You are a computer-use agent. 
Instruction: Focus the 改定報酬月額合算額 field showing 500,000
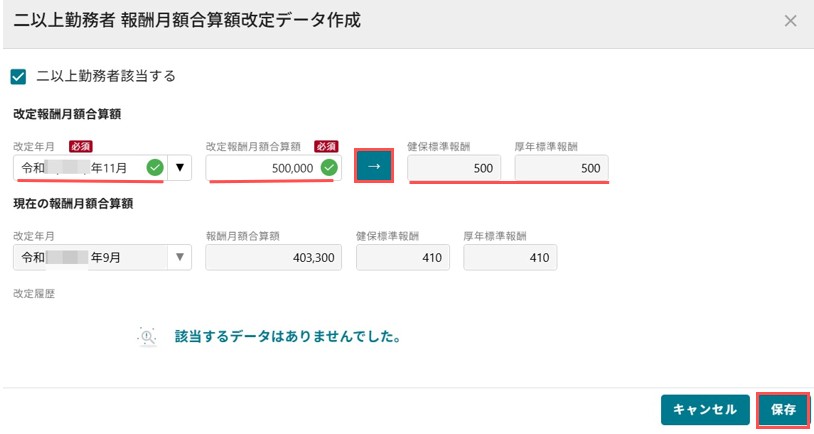(x=274, y=168)
